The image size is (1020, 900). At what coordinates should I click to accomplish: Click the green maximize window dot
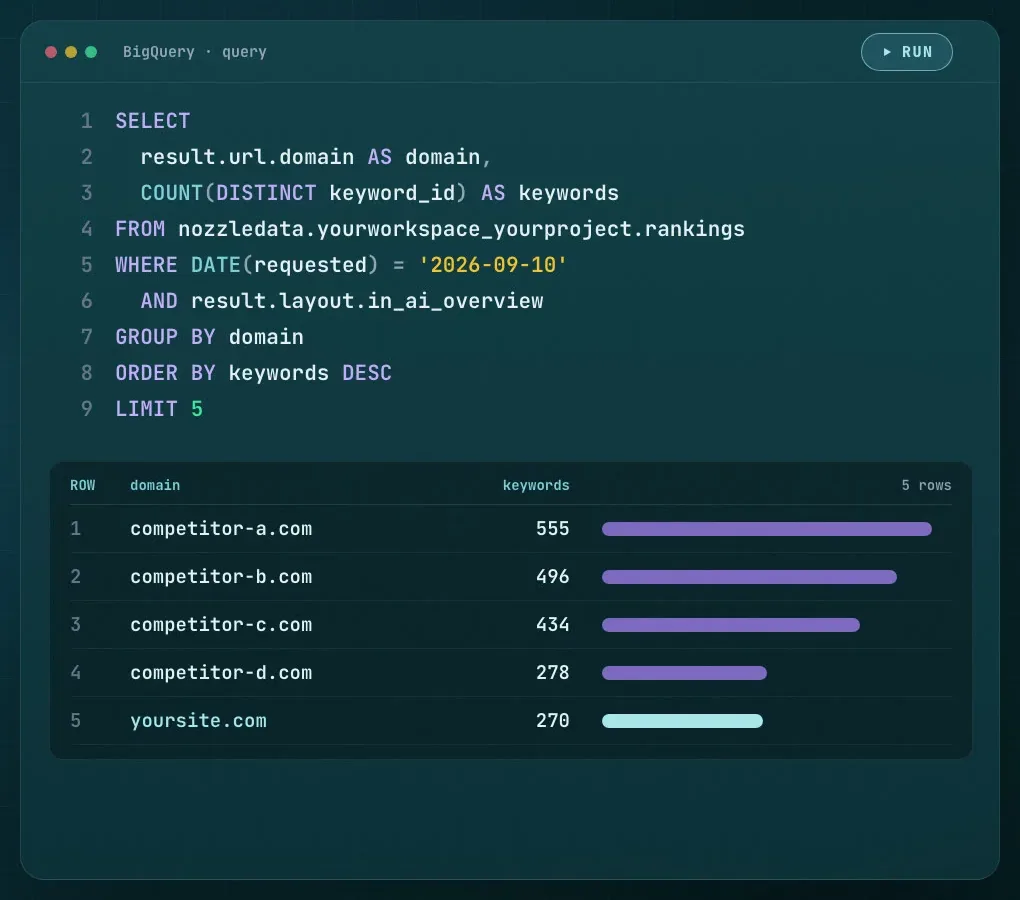[x=91, y=52]
